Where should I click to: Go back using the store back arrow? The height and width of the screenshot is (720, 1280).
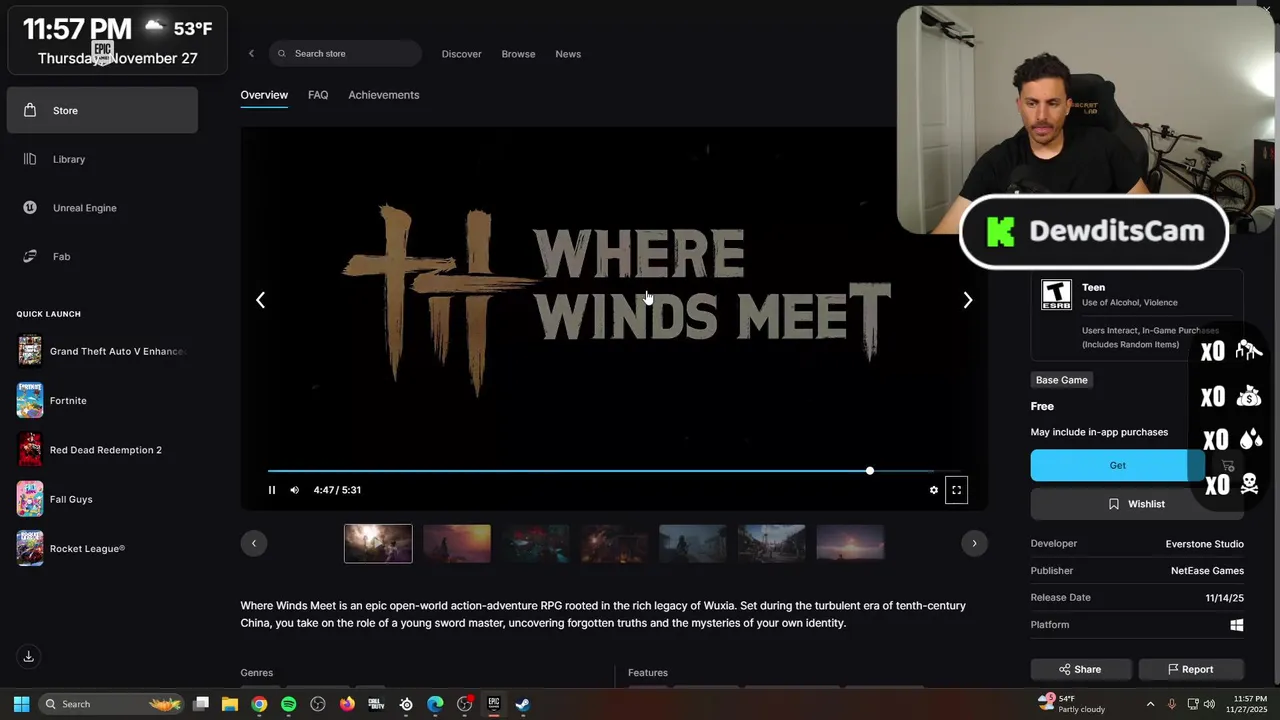[x=251, y=54]
